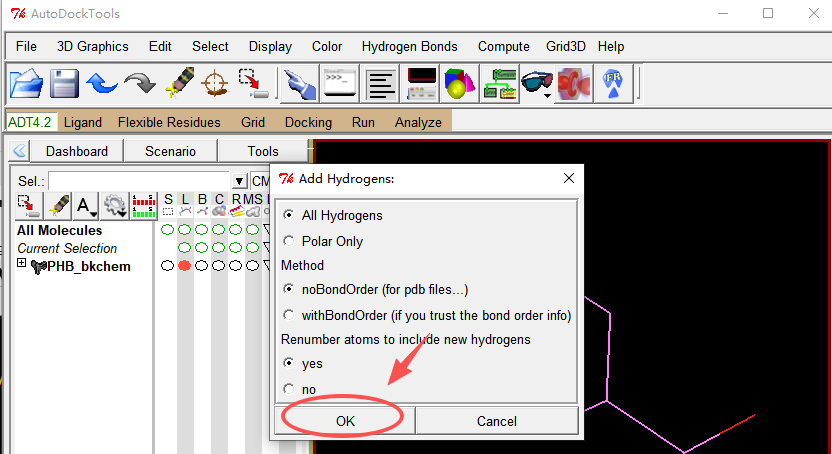Choose withBondOrder method radio button

(289, 315)
